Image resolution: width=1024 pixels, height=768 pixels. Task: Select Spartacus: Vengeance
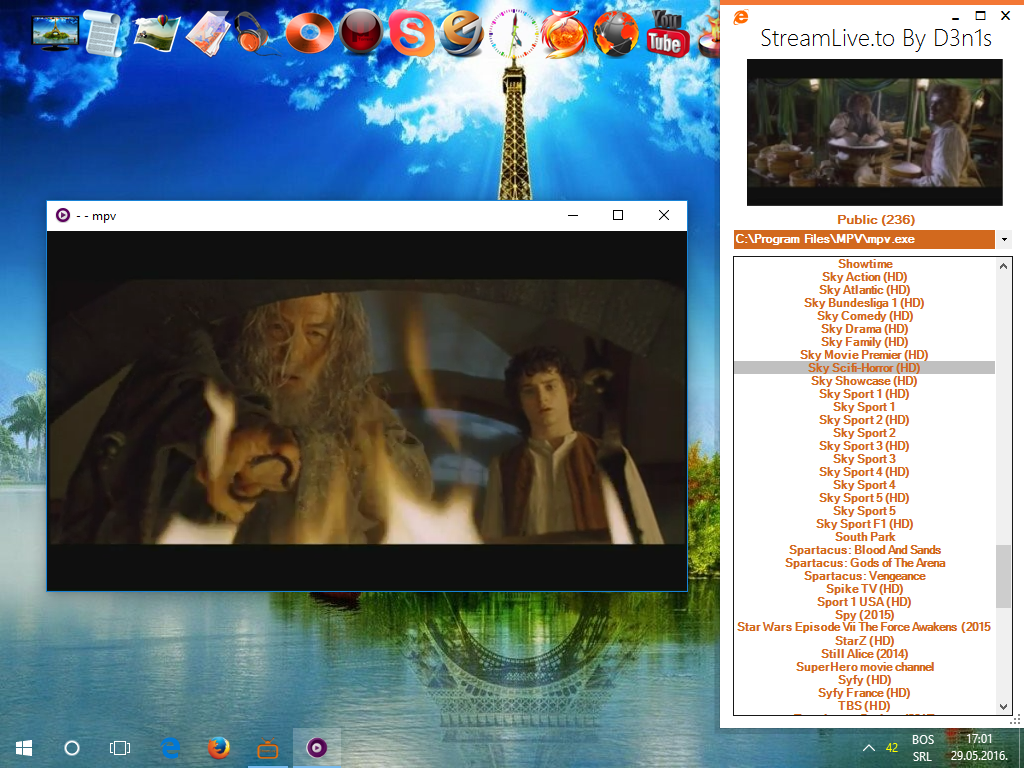(x=865, y=576)
